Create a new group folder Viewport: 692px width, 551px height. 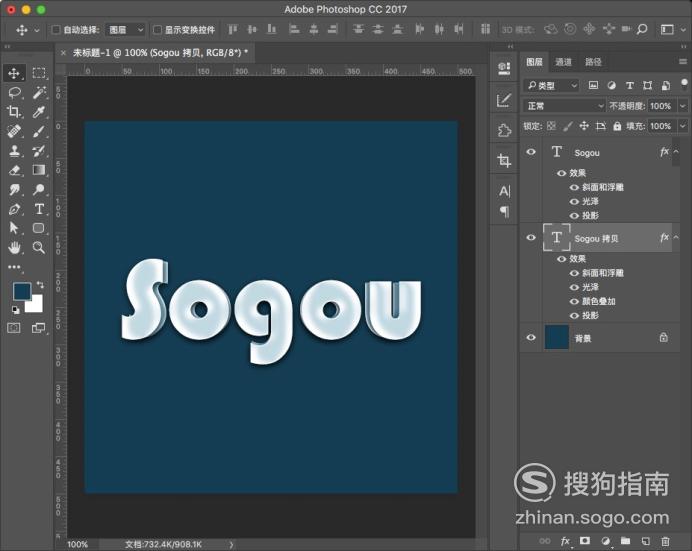pos(625,541)
